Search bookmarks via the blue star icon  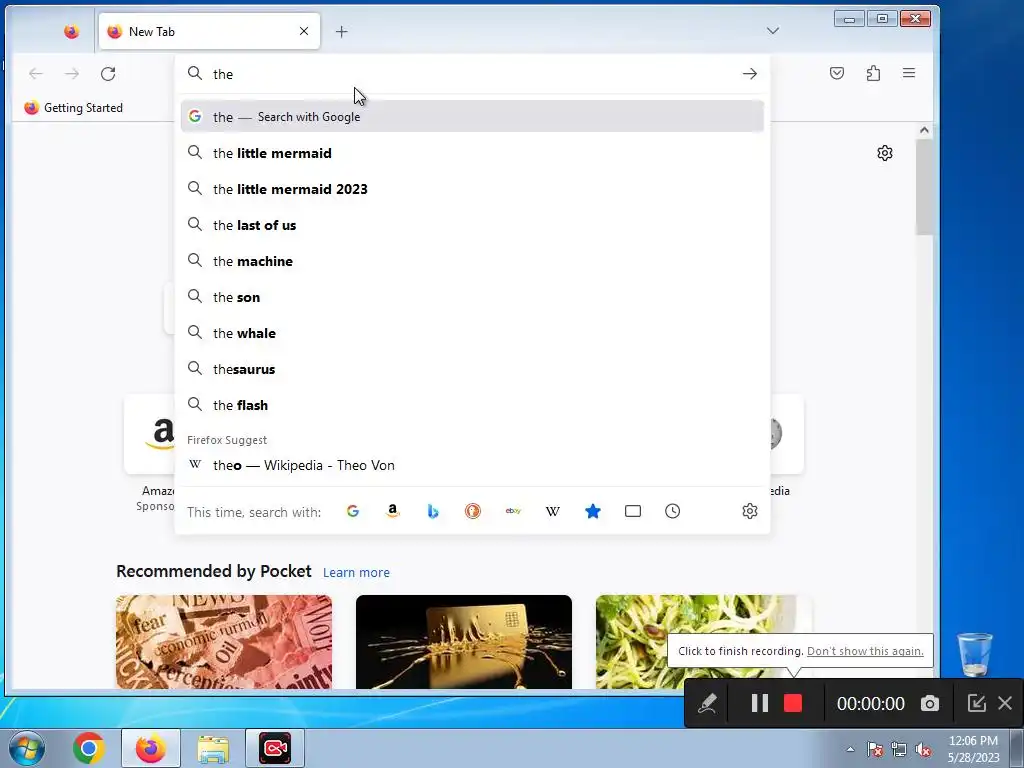[x=592, y=511]
